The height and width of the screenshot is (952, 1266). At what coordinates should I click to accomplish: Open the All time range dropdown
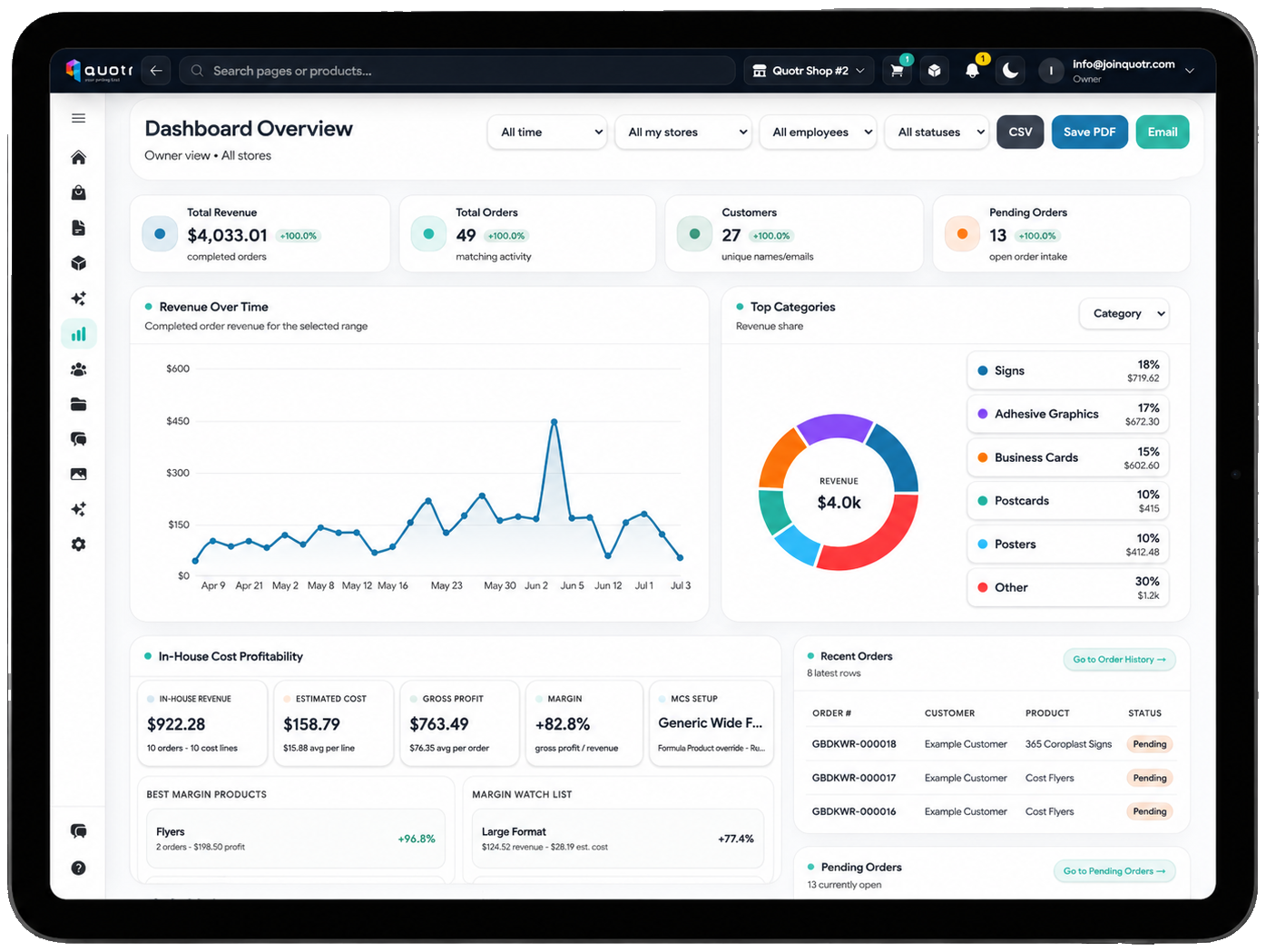pyautogui.click(x=547, y=132)
